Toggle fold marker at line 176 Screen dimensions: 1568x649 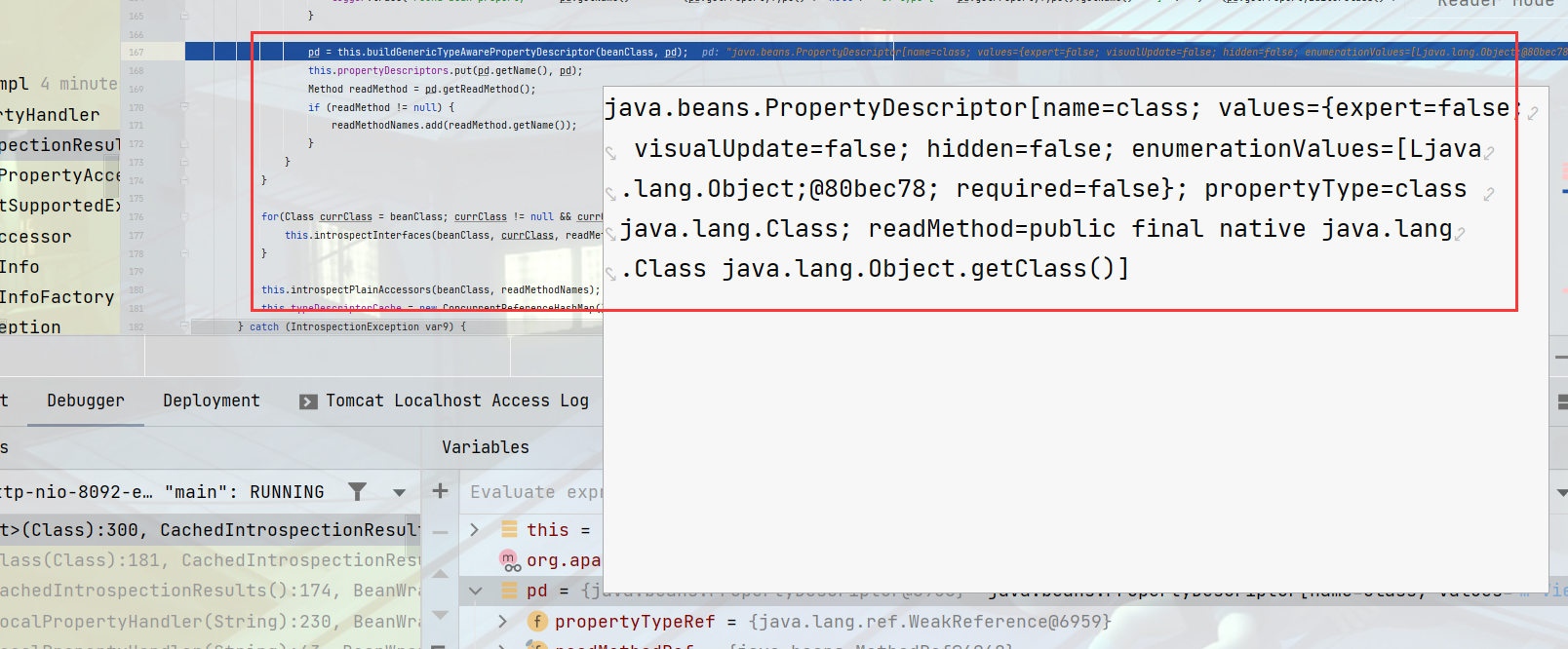tap(184, 216)
